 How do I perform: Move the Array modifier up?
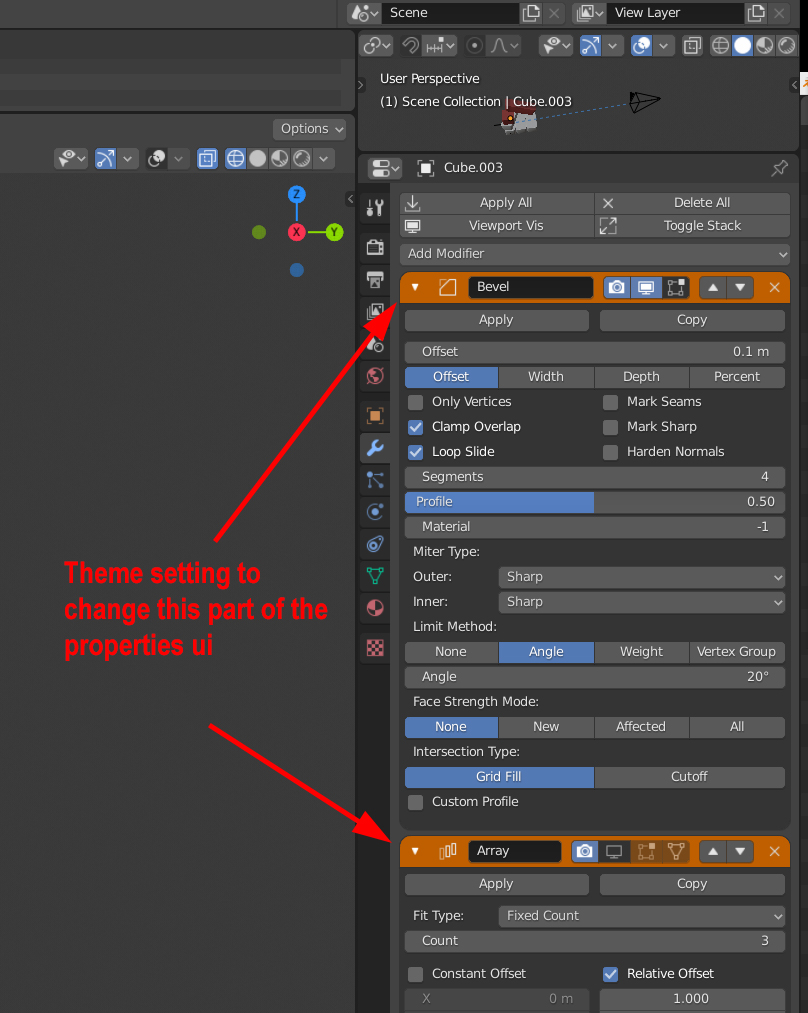[x=713, y=851]
